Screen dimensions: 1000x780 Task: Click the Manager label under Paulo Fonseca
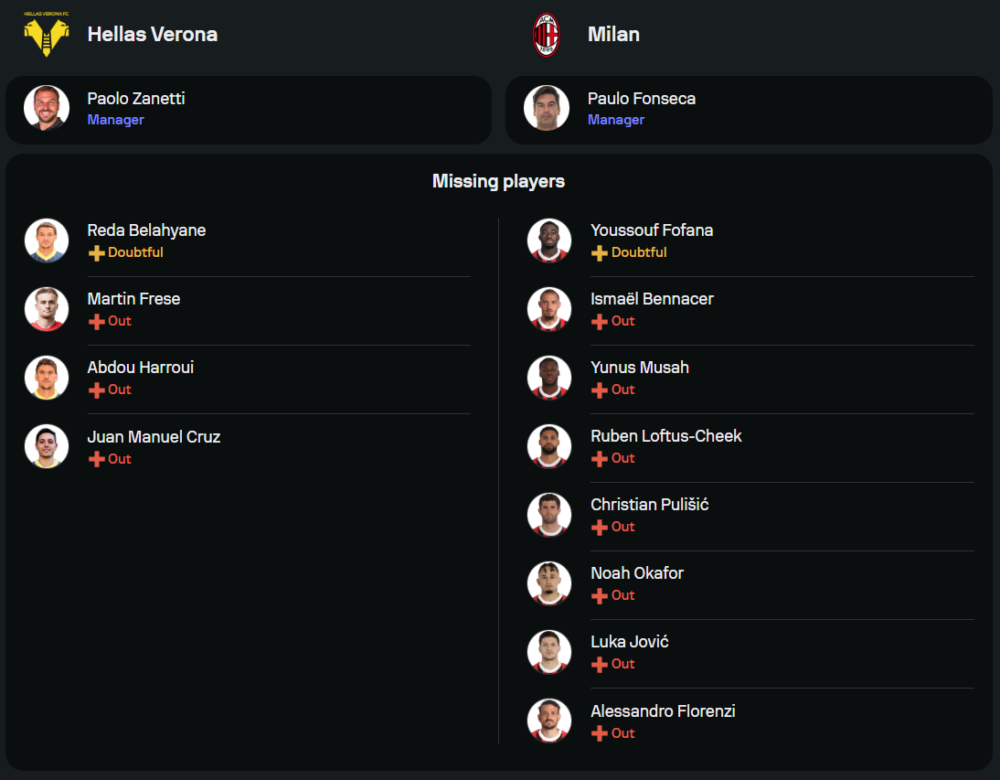(x=616, y=120)
